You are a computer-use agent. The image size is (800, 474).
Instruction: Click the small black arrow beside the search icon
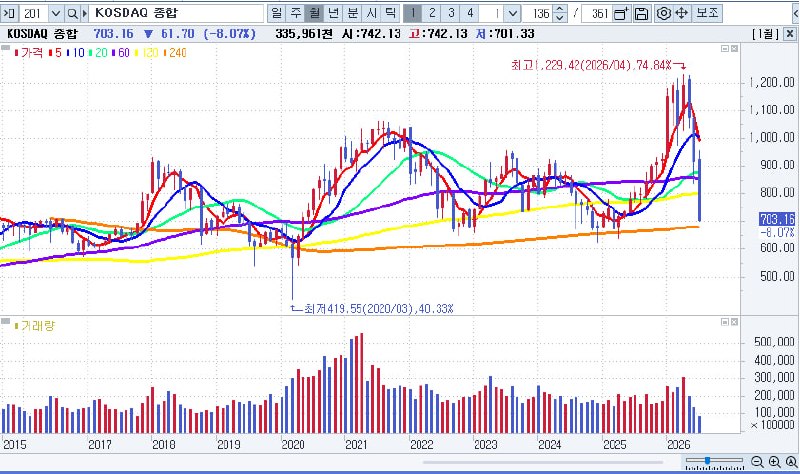[x=84, y=13]
